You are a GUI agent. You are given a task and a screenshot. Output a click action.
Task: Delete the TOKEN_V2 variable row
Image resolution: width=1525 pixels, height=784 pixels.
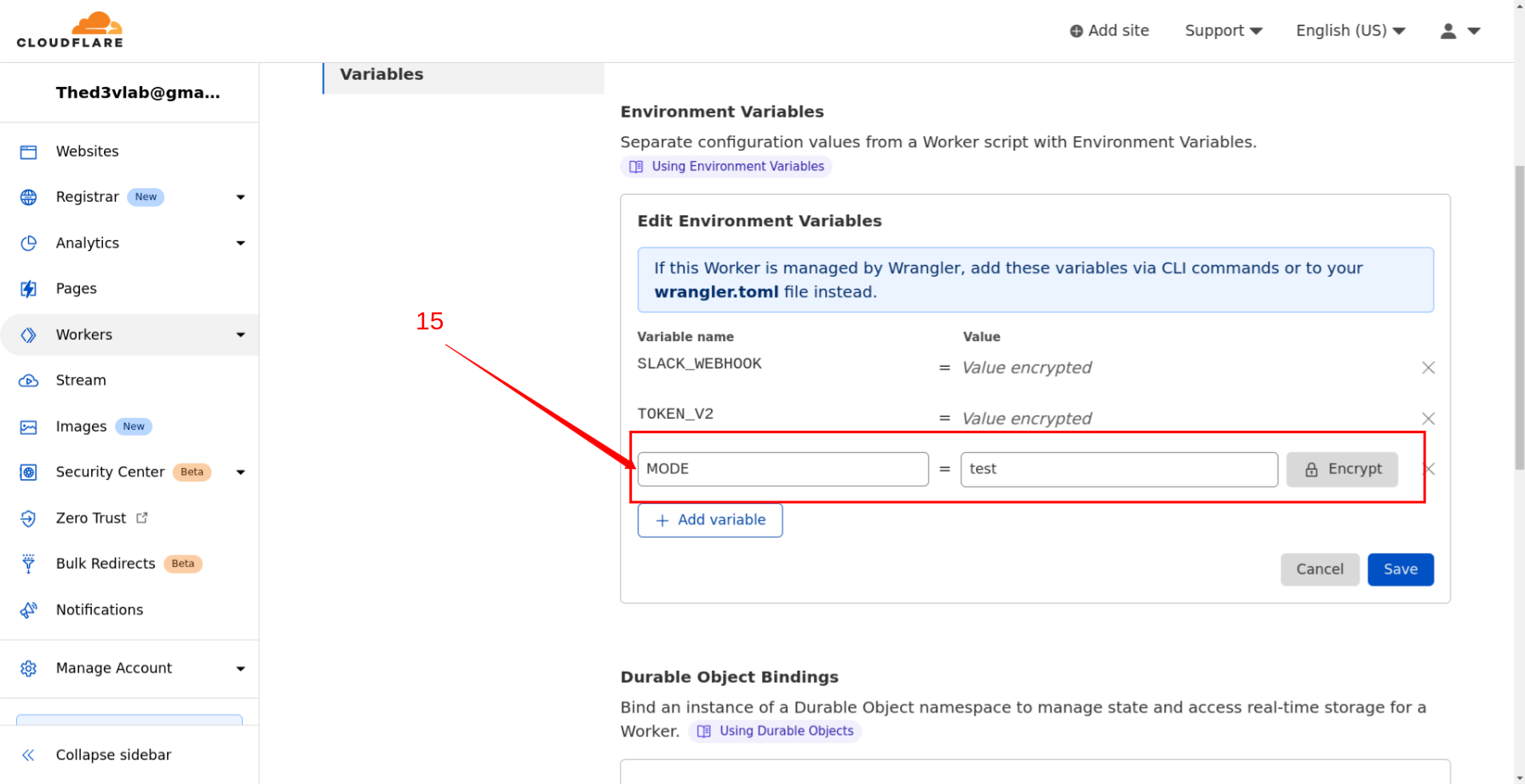(1428, 419)
